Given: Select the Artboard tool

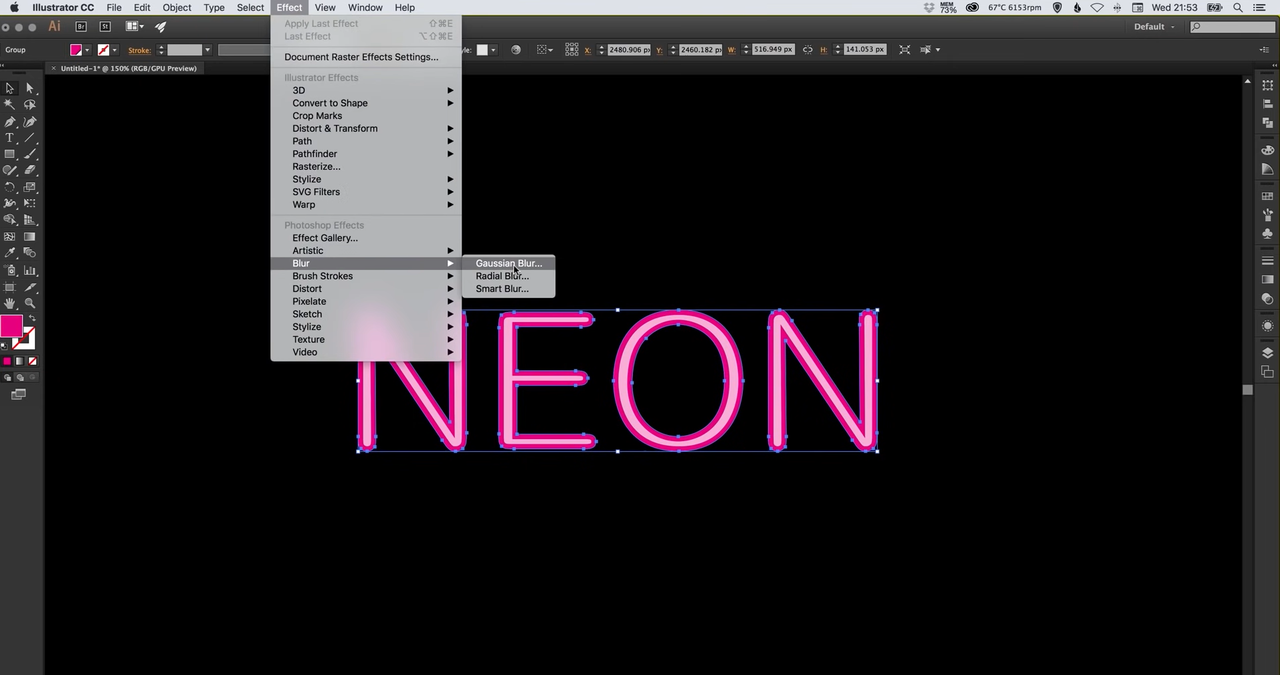Looking at the screenshot, I should (10, 287).
